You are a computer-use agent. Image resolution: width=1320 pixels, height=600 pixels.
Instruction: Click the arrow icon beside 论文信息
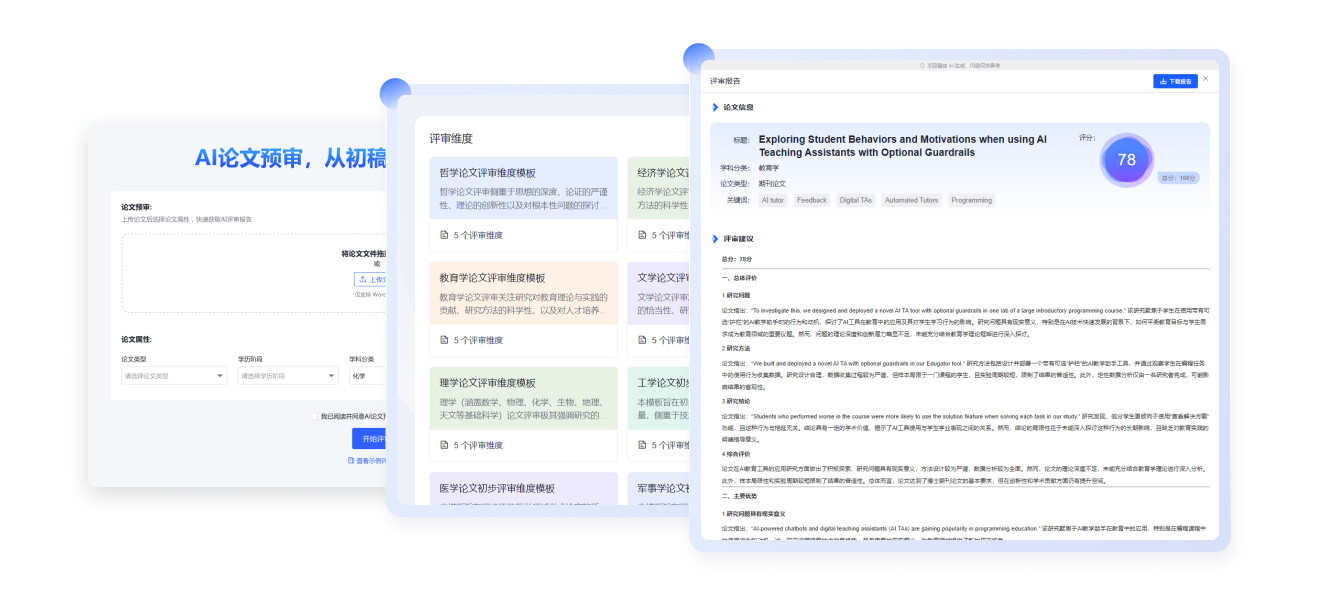click(715, 107)
